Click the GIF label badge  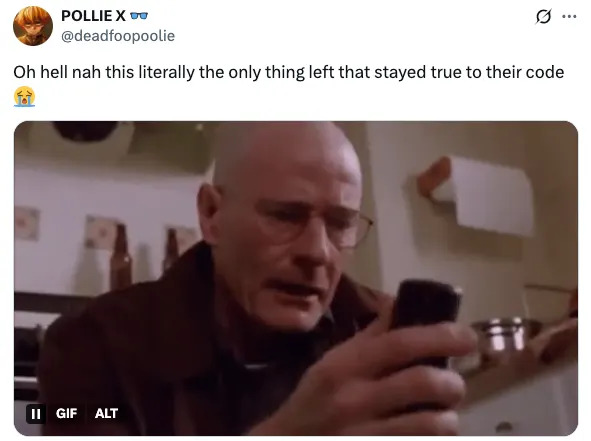click(66, 413)
